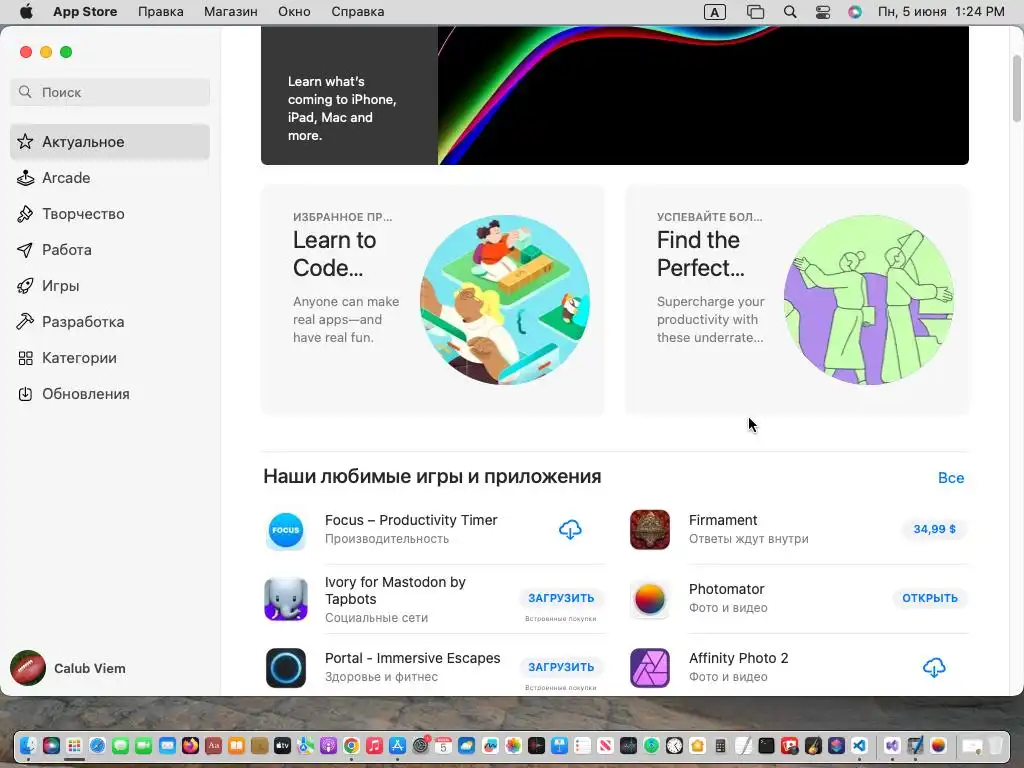Image resolution: width=1024 pixels, height=768 pixels.
Task: Click the vertical scrollbar thumb
Action: (x=1016, y=89)
